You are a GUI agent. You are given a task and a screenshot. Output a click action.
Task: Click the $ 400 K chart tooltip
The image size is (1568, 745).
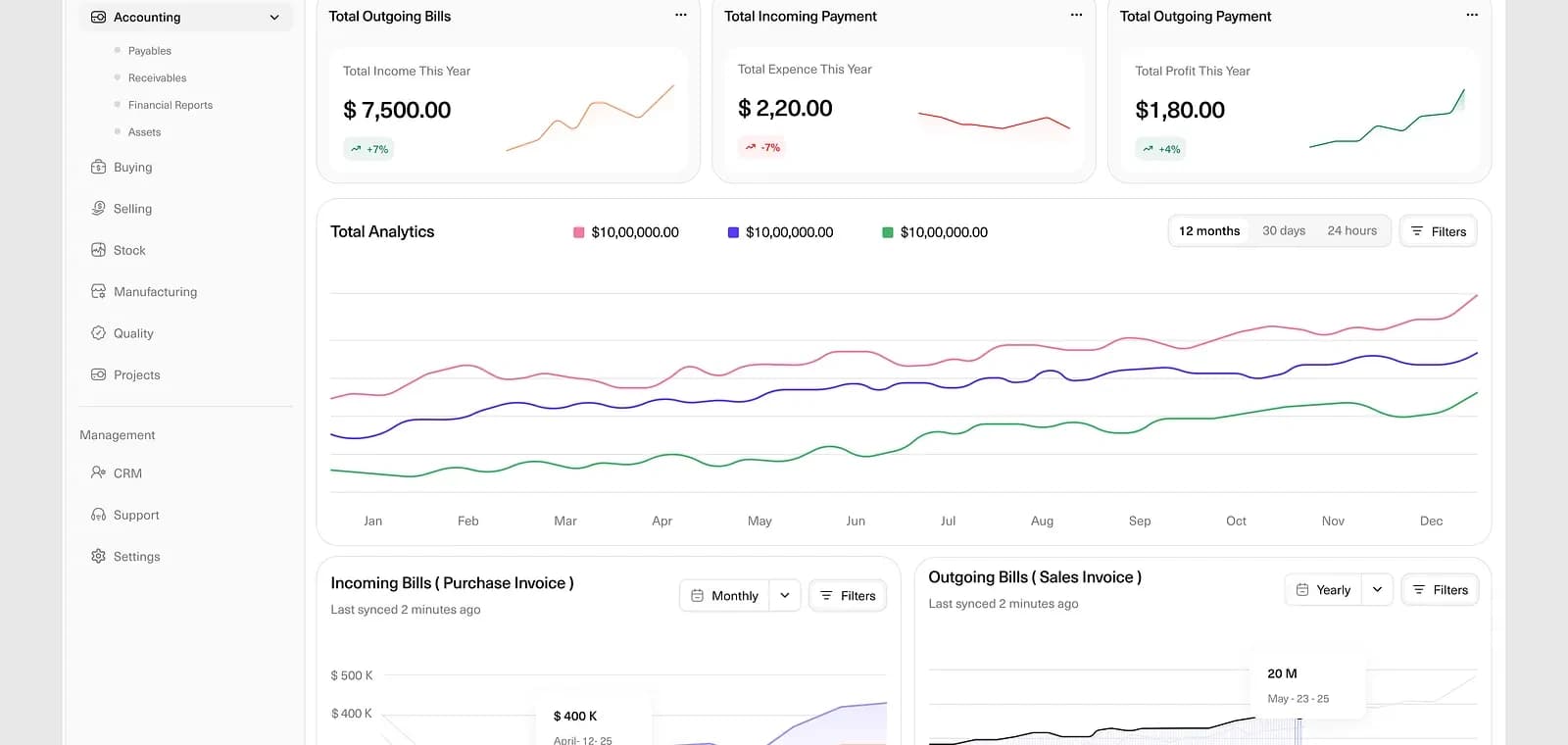tap(594, 721)
